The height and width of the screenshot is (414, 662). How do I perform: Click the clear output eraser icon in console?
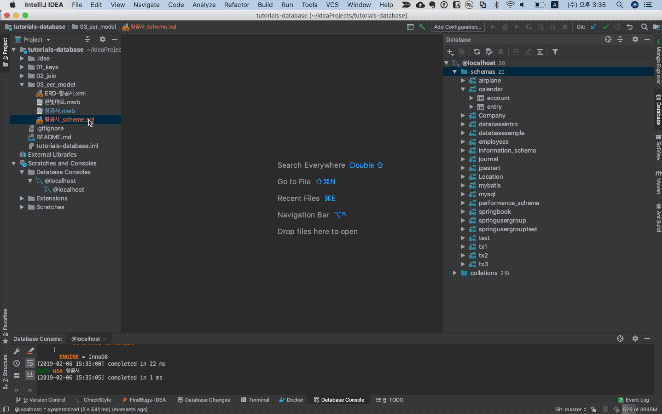click(30, 351)
